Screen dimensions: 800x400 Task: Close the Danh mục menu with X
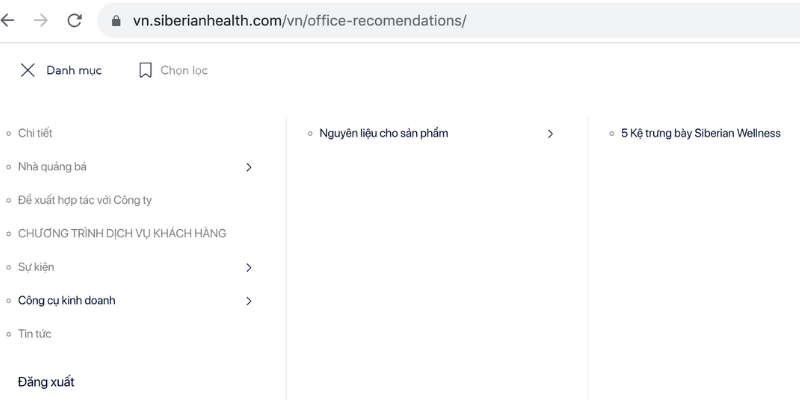click(28, 70)
